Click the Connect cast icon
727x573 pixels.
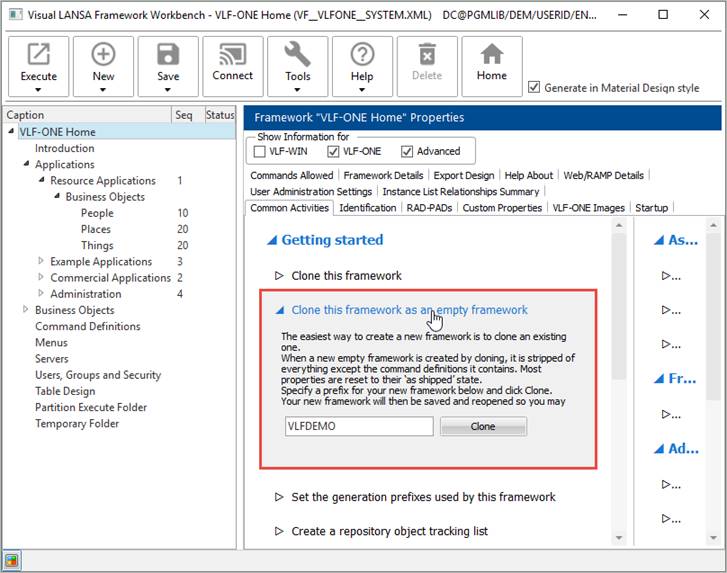click(x=232, y=55)
